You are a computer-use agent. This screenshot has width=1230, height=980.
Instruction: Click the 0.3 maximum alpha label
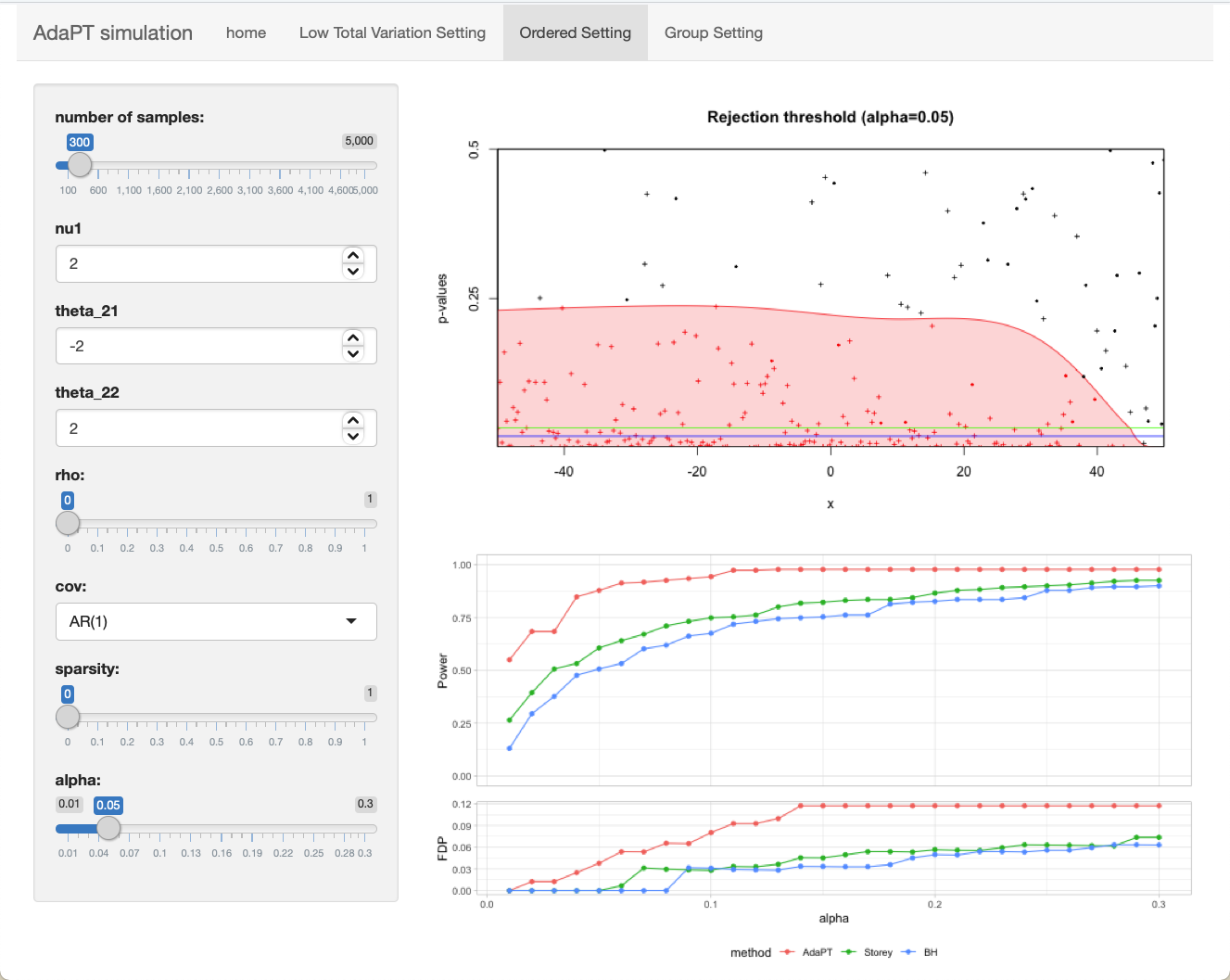365,804
